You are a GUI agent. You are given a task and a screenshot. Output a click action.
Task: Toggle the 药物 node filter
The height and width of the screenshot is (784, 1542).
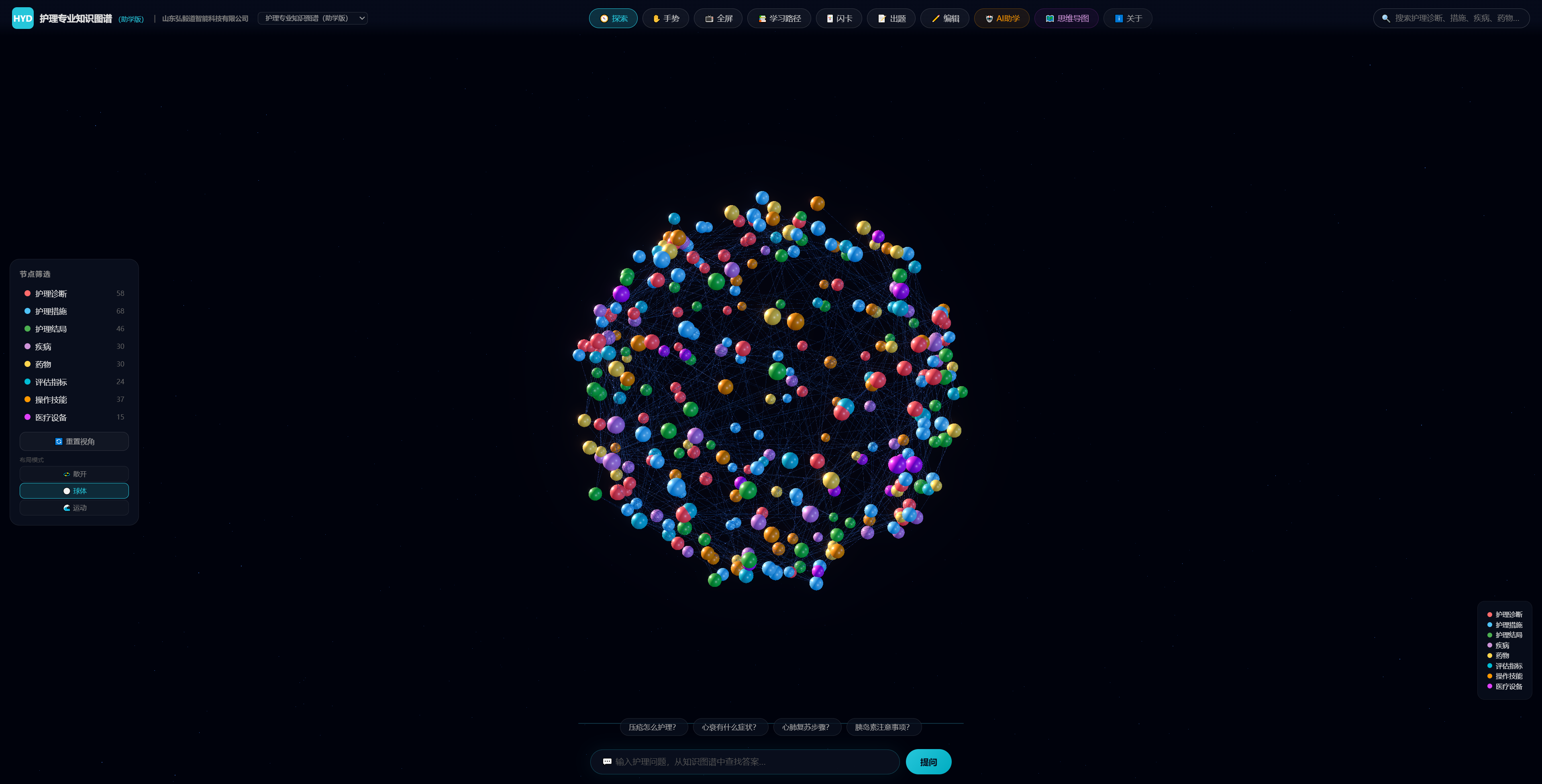coord(73,364)
